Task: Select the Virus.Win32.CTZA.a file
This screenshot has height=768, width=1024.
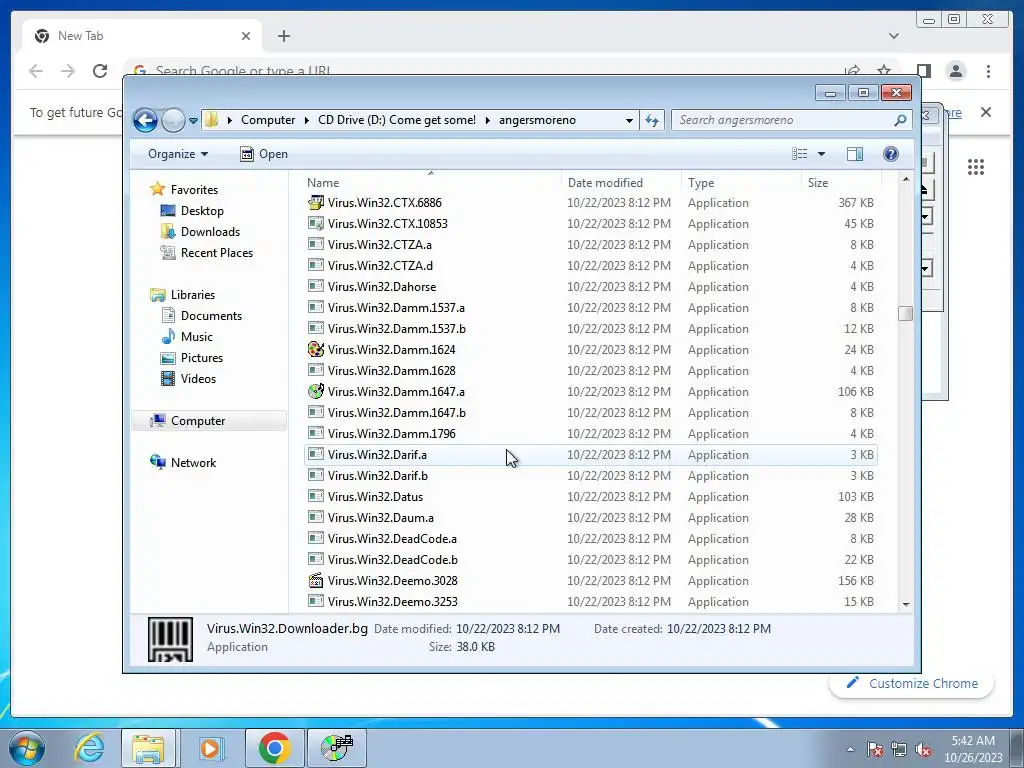Action: coord(590,245)
